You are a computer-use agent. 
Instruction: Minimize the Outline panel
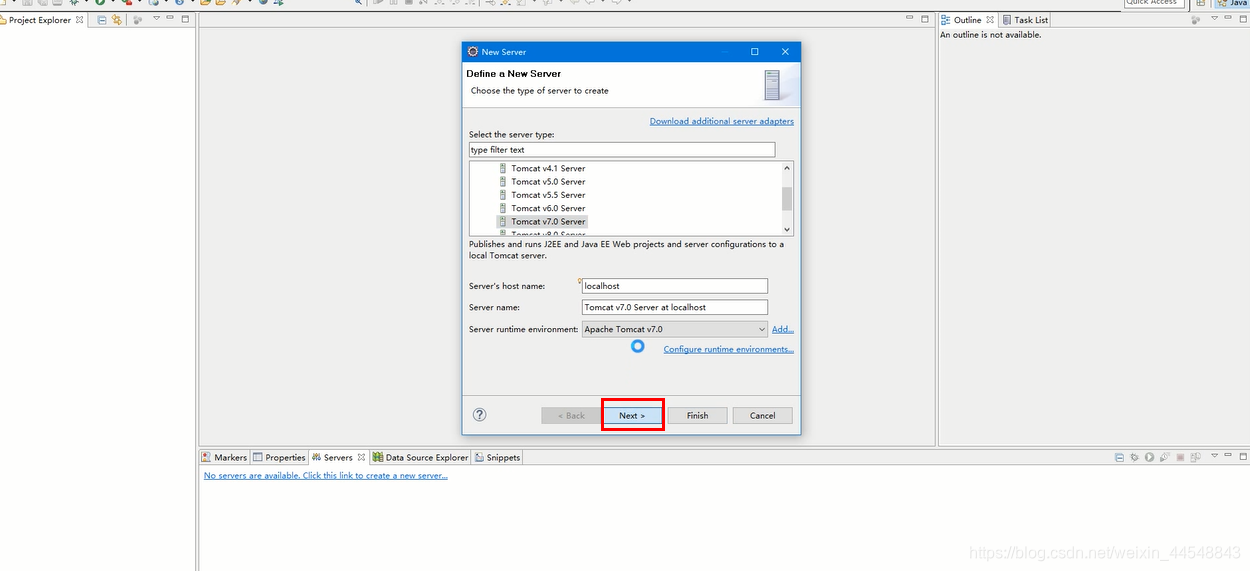coord(1228,17)
